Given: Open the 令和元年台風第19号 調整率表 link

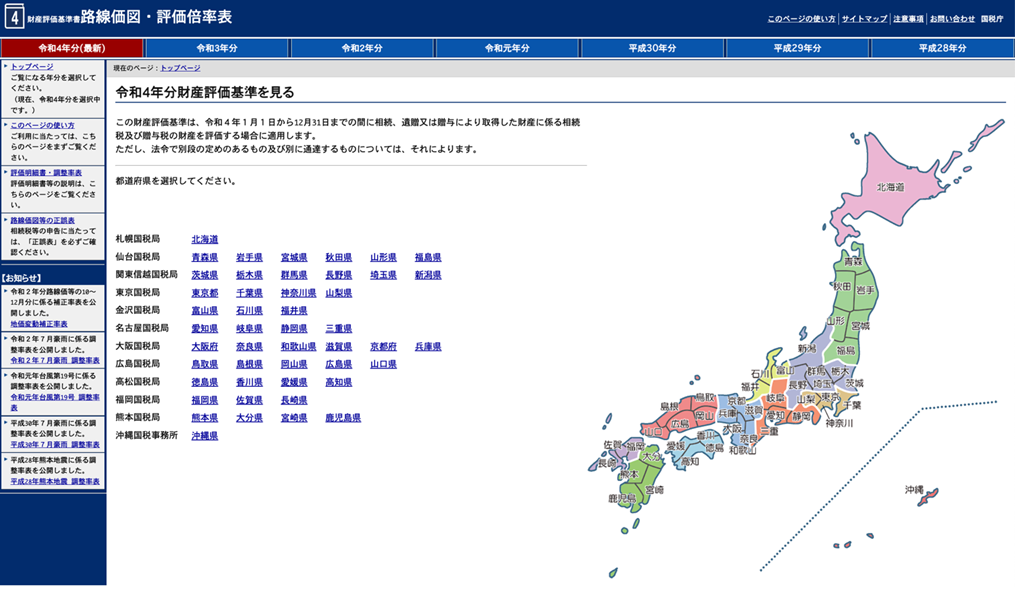Looking at the screenshot, I should [x=55, y=402].
